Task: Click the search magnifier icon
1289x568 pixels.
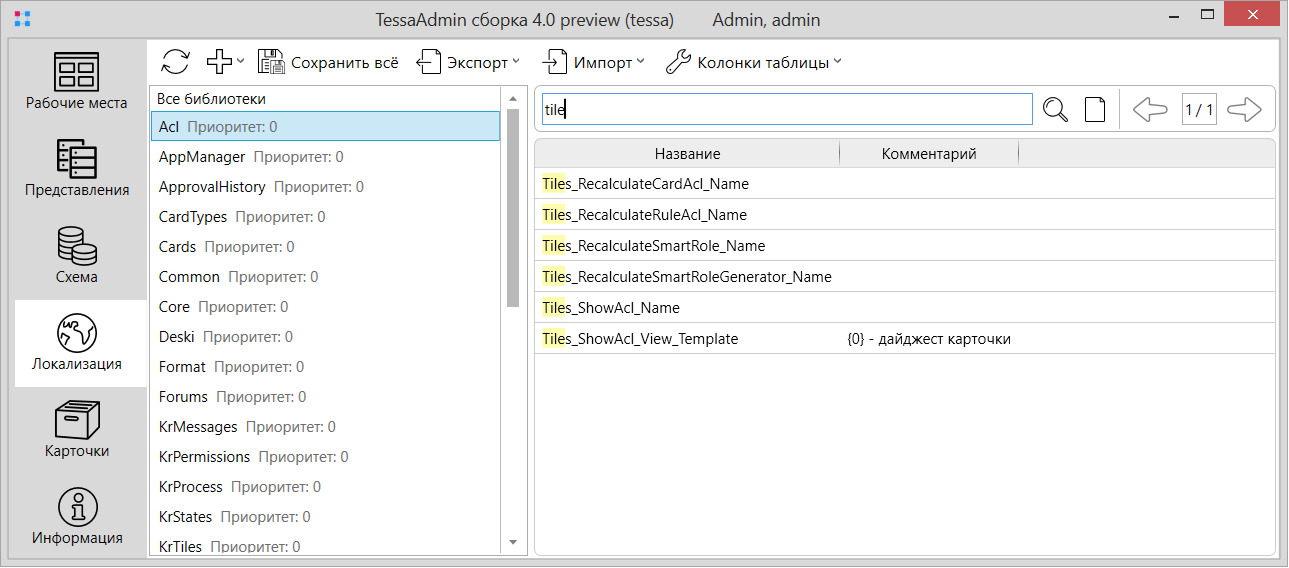Action: click(x=1056, y=109)
